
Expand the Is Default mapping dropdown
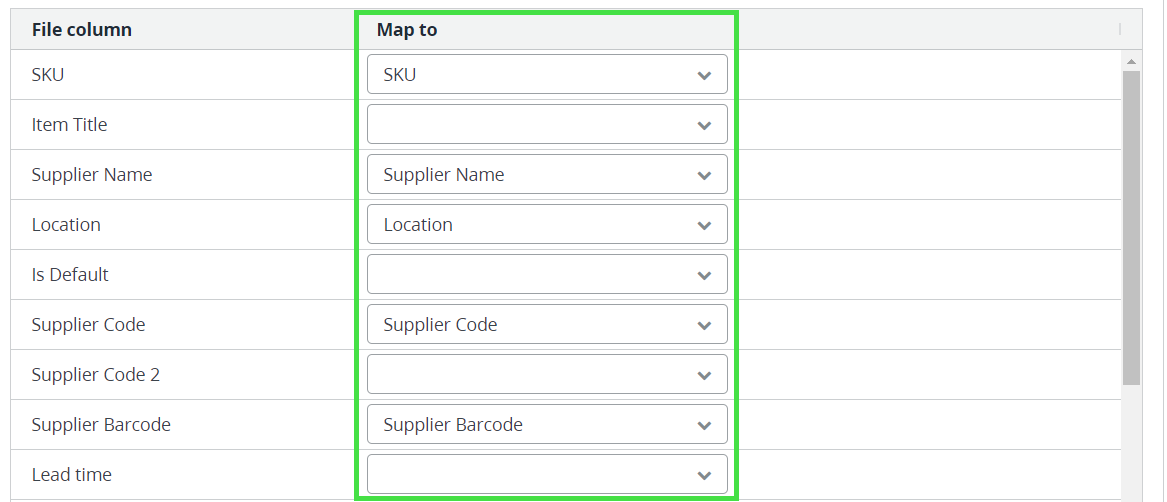(x=546, y=275)
